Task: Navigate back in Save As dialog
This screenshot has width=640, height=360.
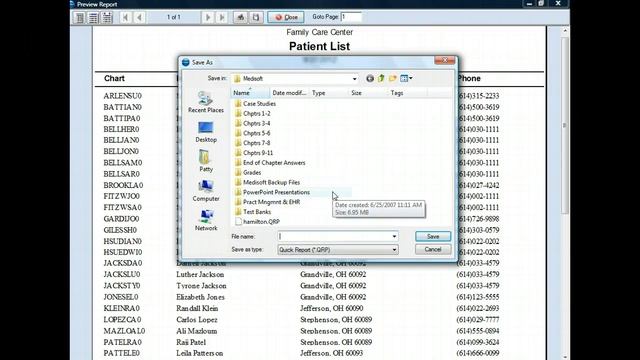Action: coord(370,78)
